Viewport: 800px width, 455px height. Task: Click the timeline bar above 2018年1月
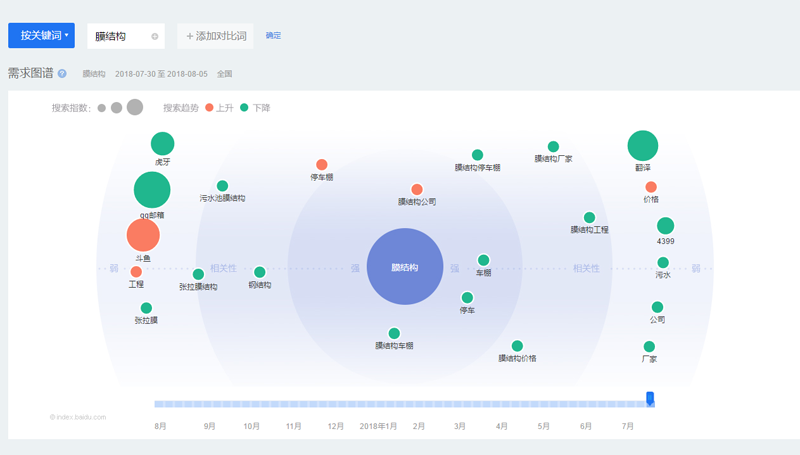(x=377, y=404)
